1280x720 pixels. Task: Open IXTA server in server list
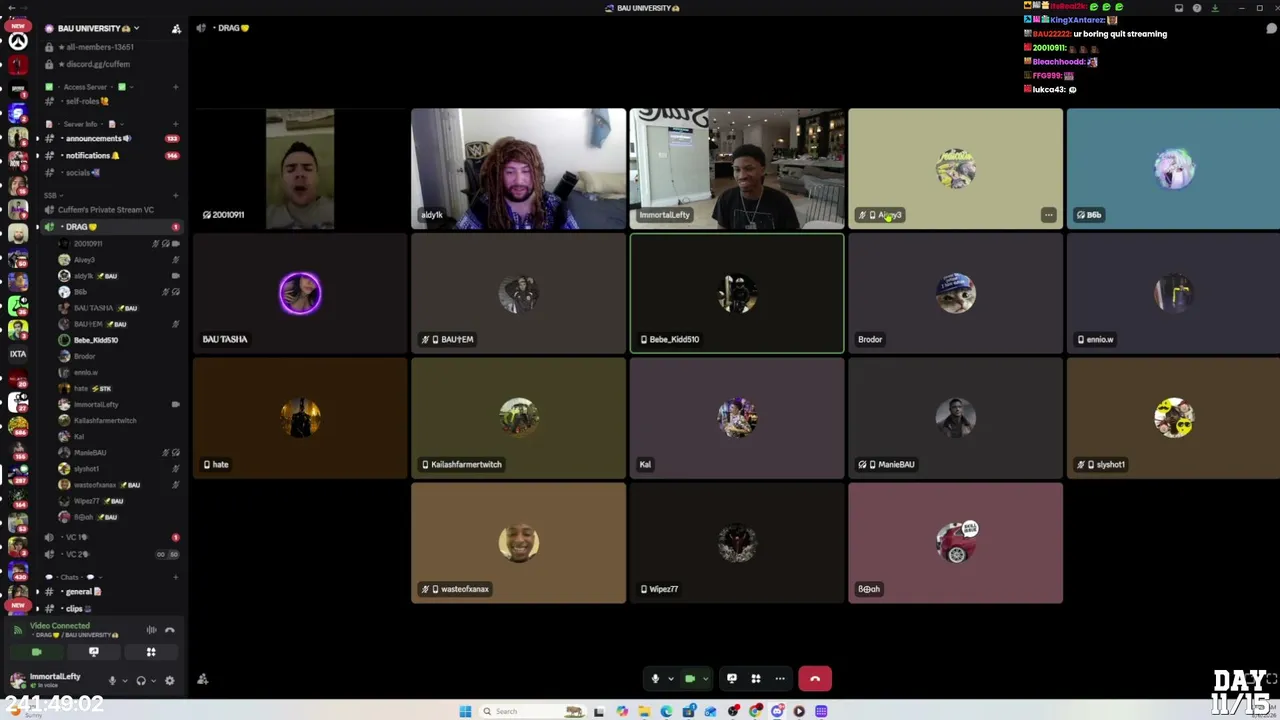click(x=18, y=354)
